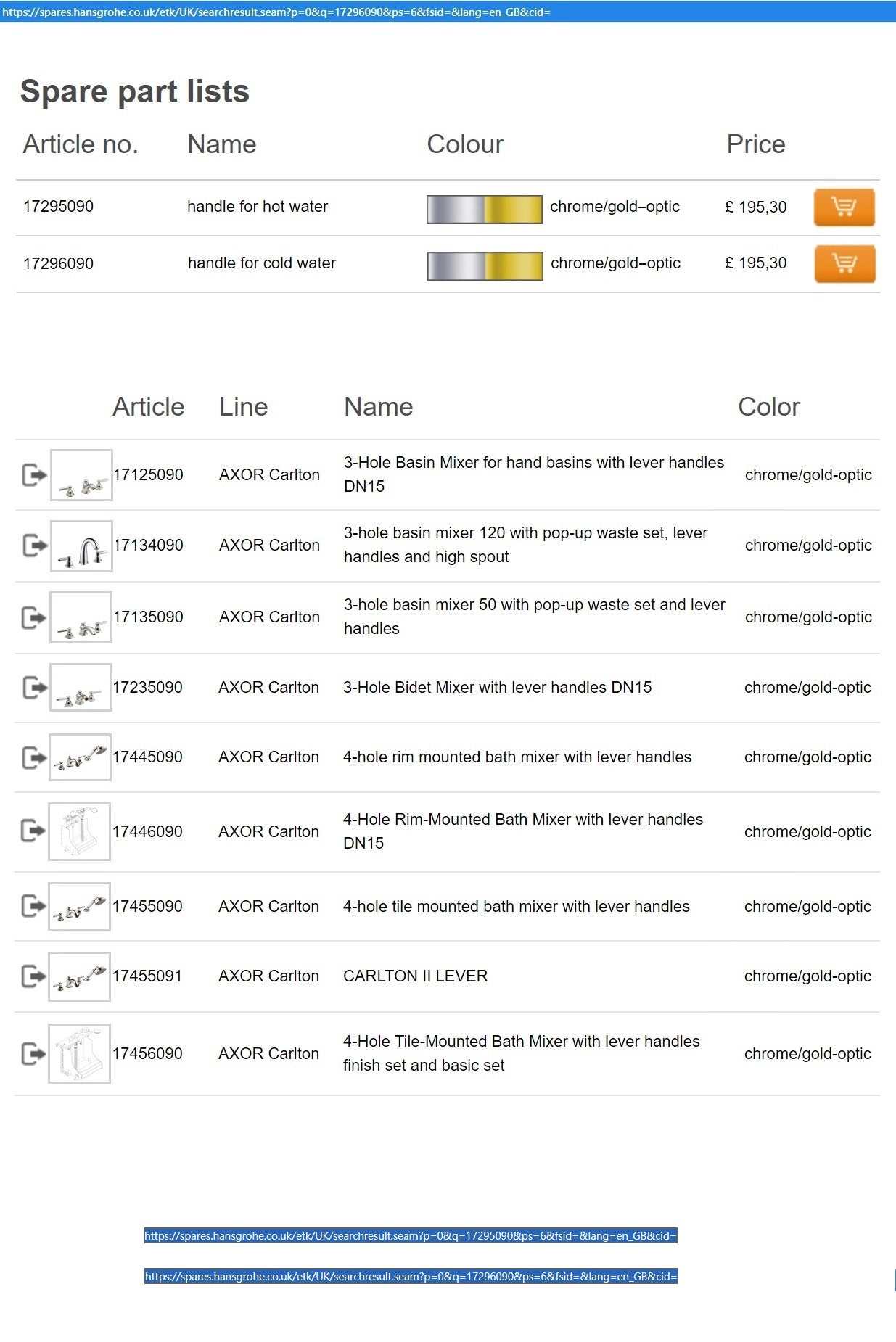Open arrow icon for article 17456090

34,1054
